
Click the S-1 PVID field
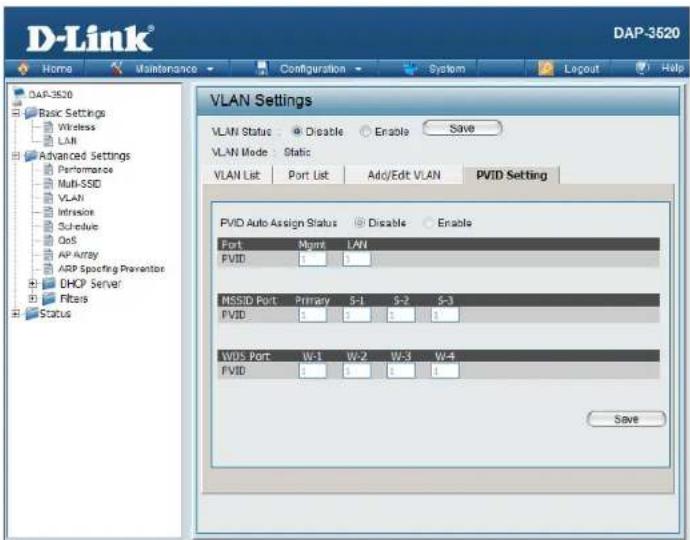click(356, 315)
